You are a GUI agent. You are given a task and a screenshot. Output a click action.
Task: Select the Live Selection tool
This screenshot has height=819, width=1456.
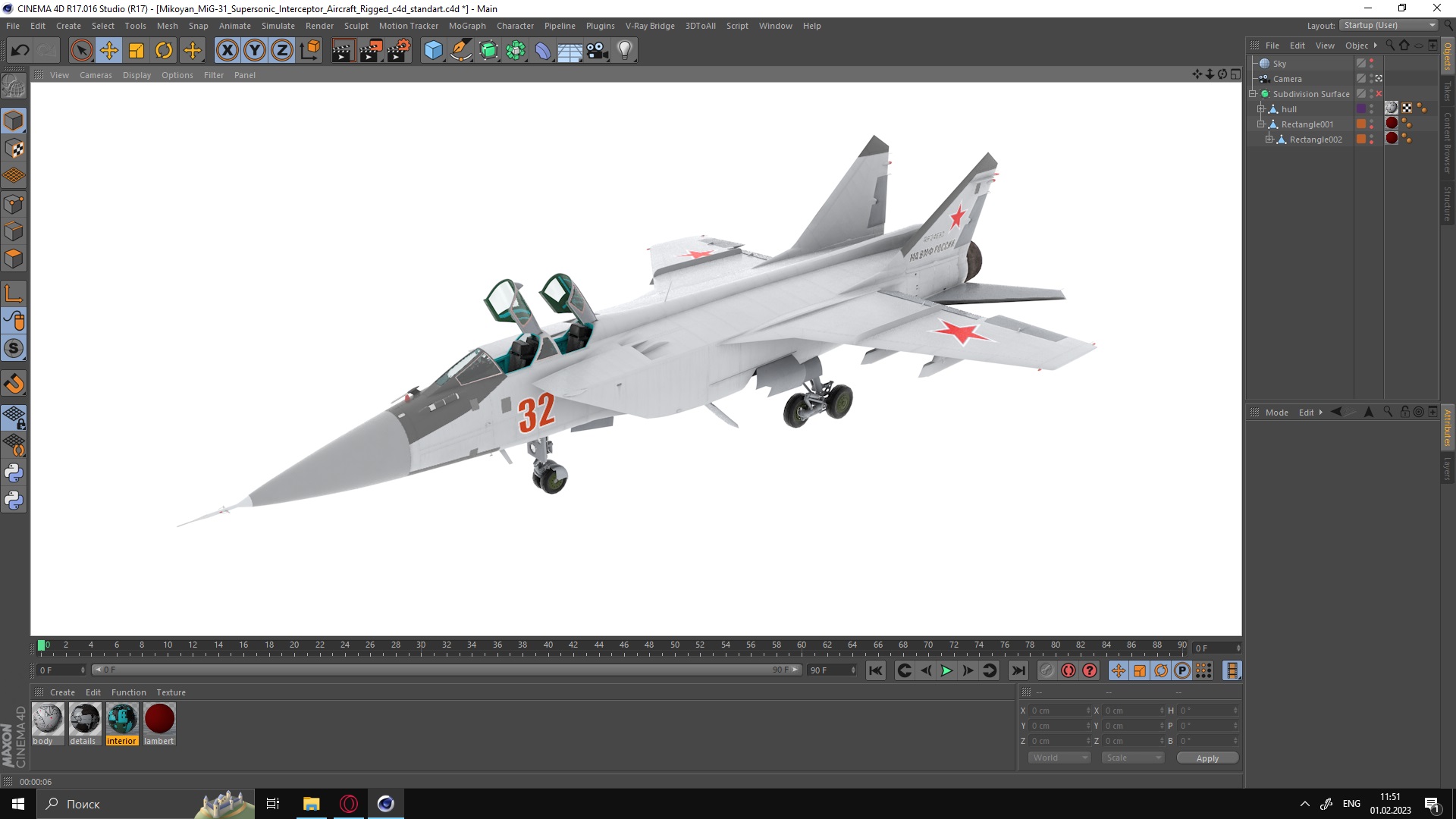[x=81, y=51]
